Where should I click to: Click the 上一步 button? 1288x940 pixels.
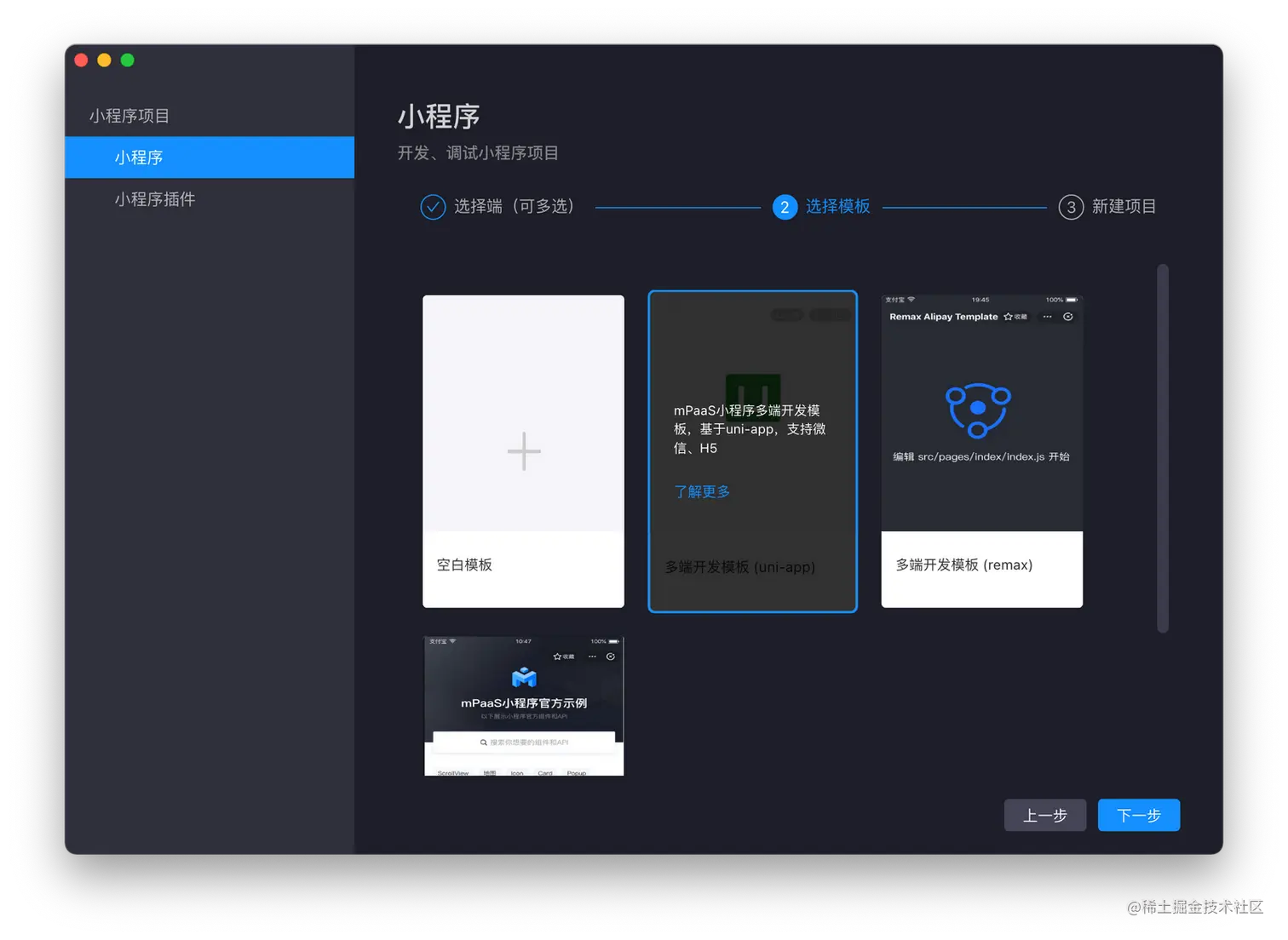click(1045, 816)
